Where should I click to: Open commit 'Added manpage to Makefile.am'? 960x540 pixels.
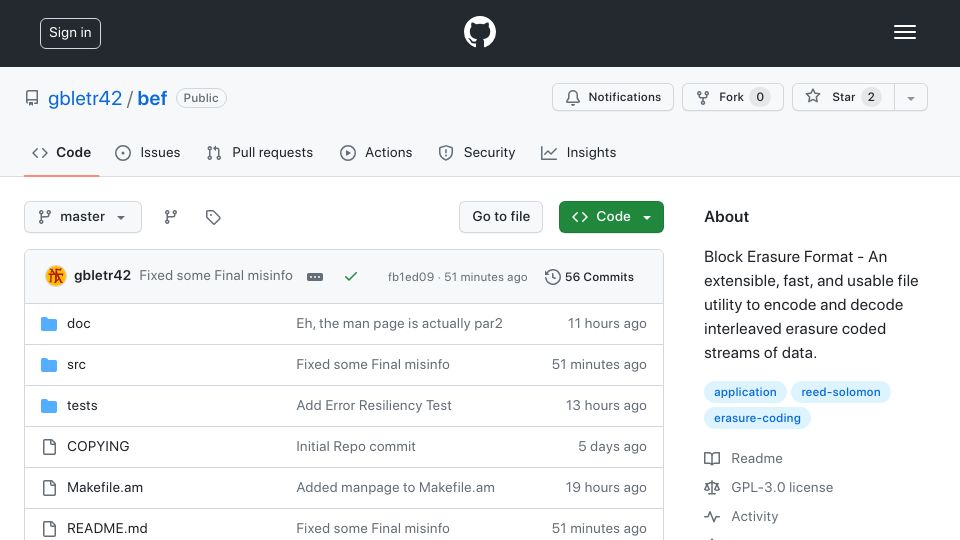point(396,487)
